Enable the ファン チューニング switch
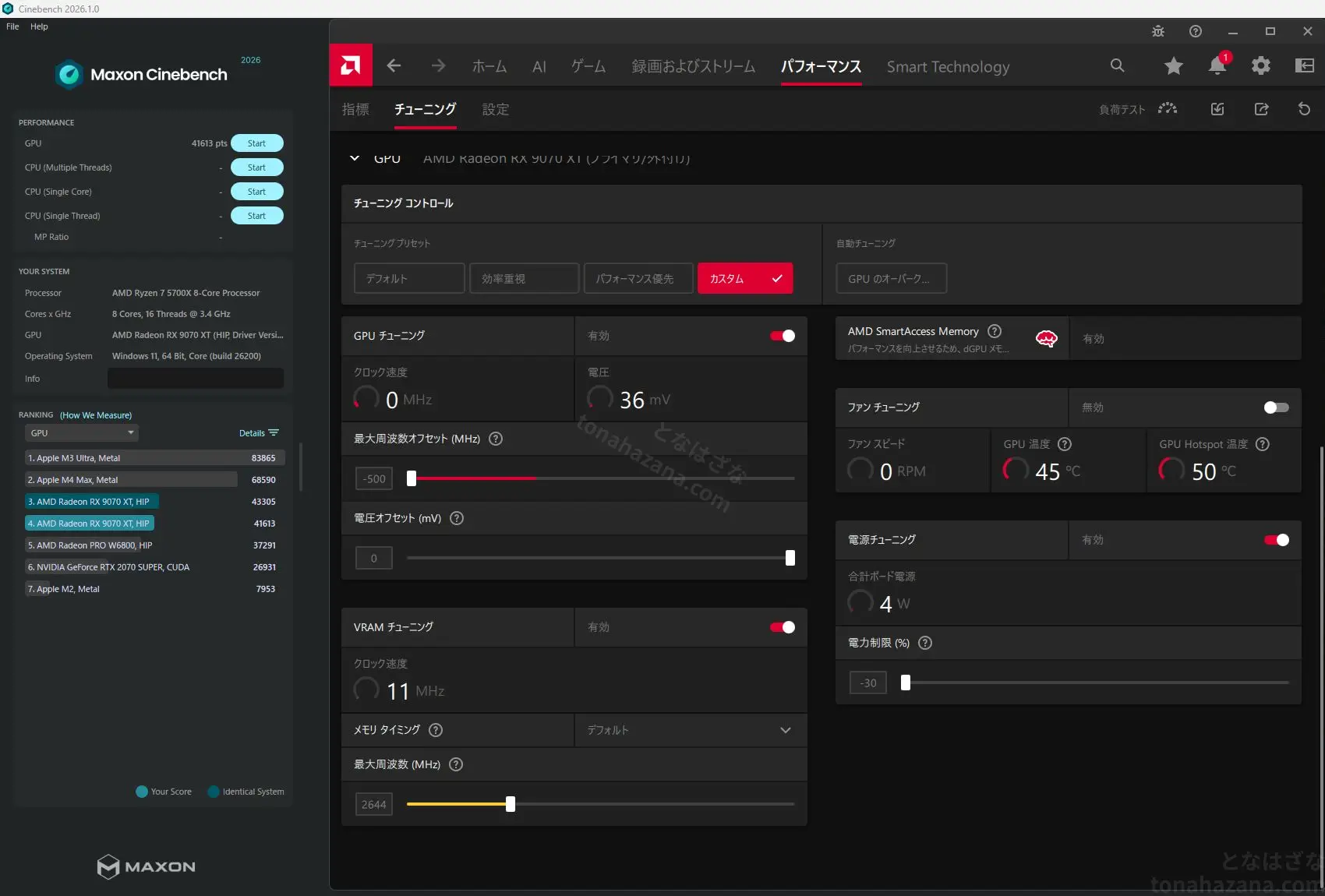Viewport: 1325px width, 896px height. point(1276,407)
